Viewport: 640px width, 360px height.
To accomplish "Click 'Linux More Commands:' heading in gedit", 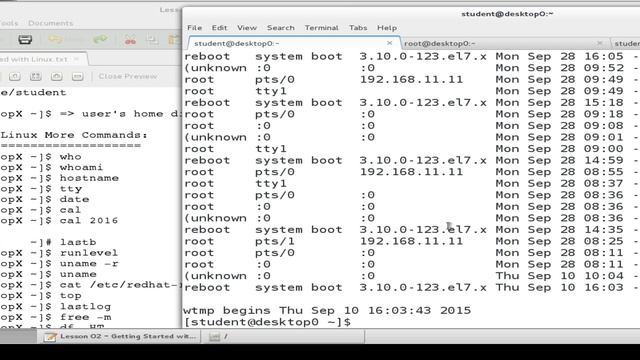I will (x=74, y=135).
